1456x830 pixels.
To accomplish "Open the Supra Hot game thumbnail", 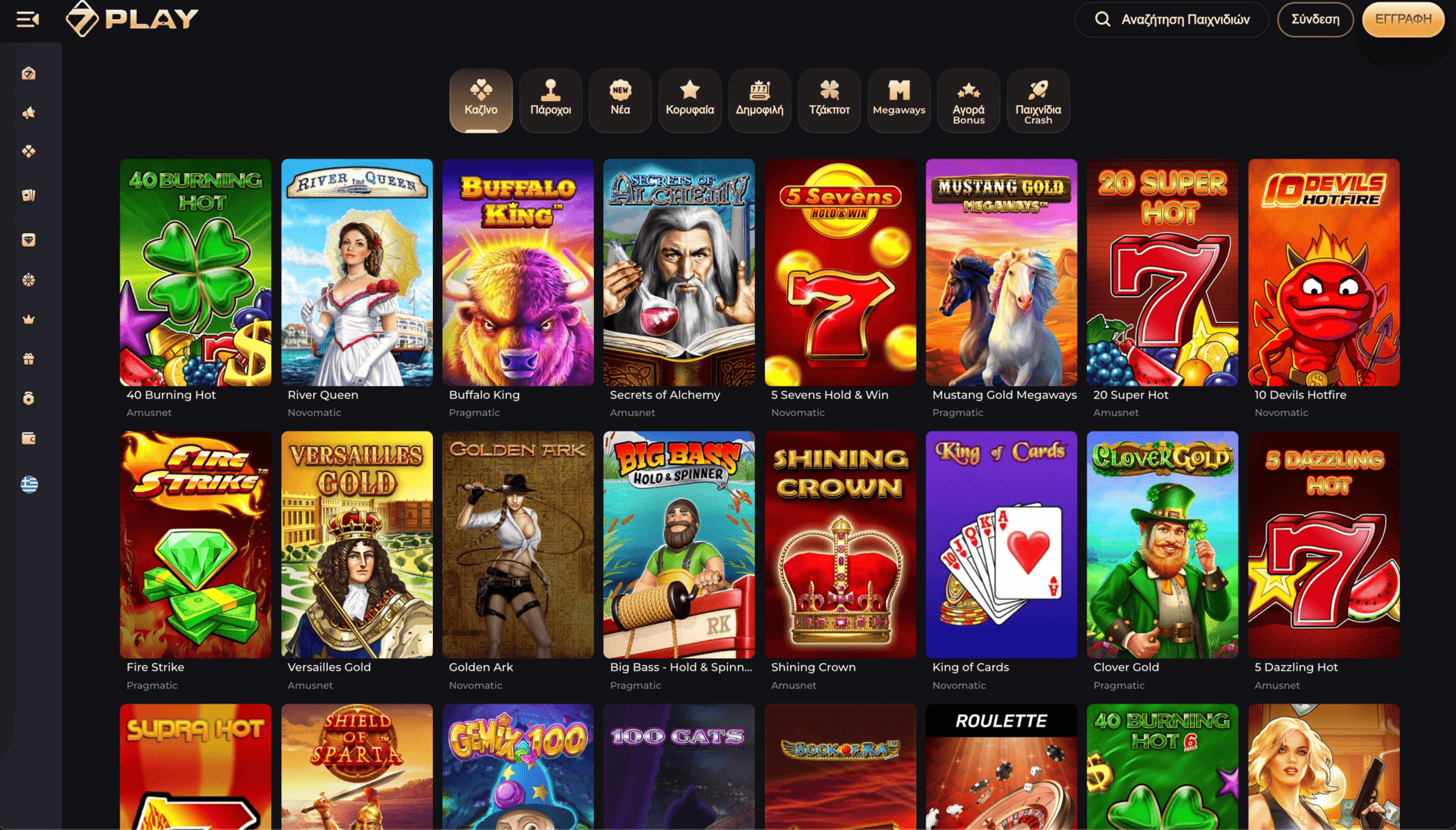I will (x=195, y=766).
